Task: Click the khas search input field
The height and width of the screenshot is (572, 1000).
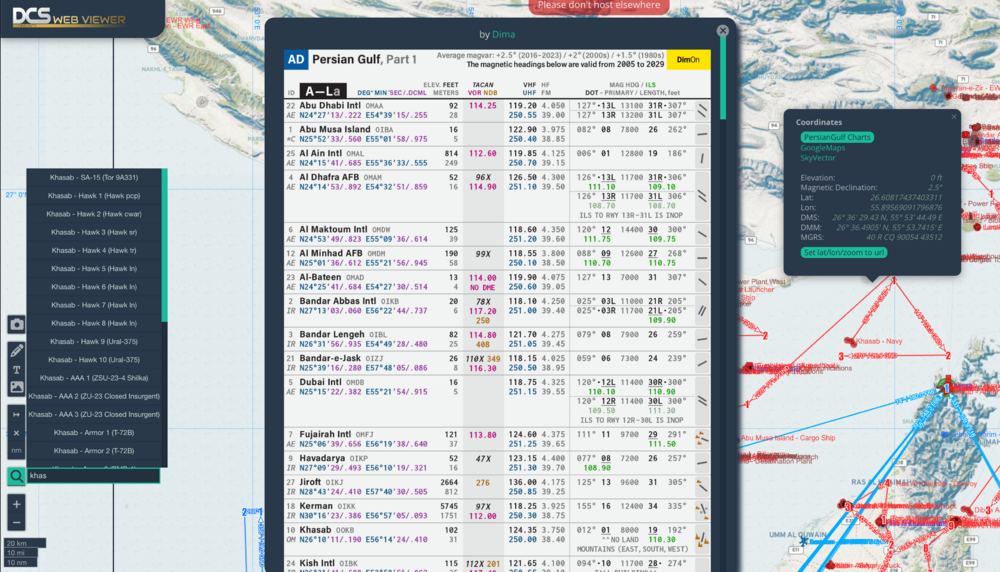Action: [93, 476]
